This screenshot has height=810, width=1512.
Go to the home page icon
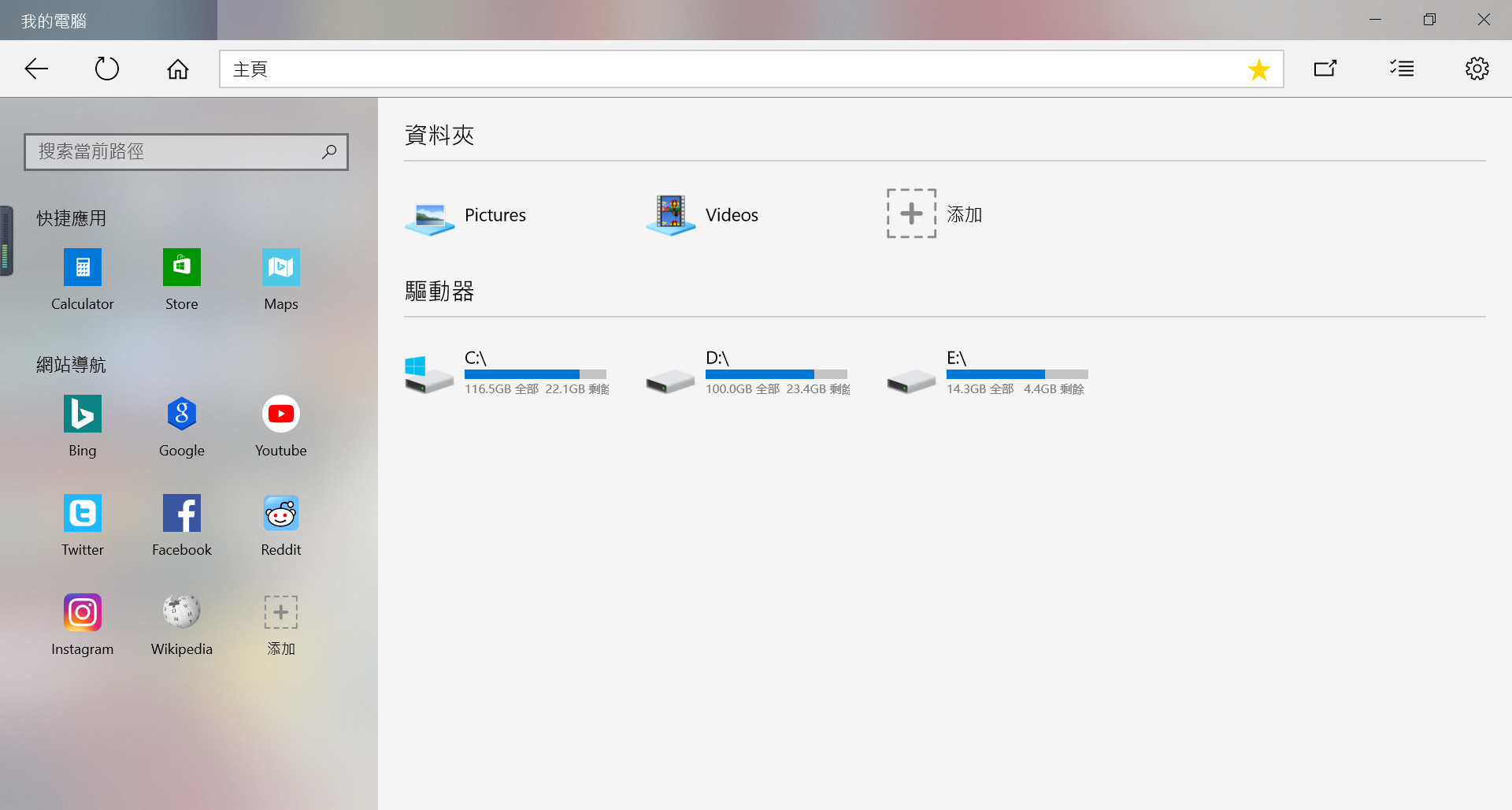point(178,69)
